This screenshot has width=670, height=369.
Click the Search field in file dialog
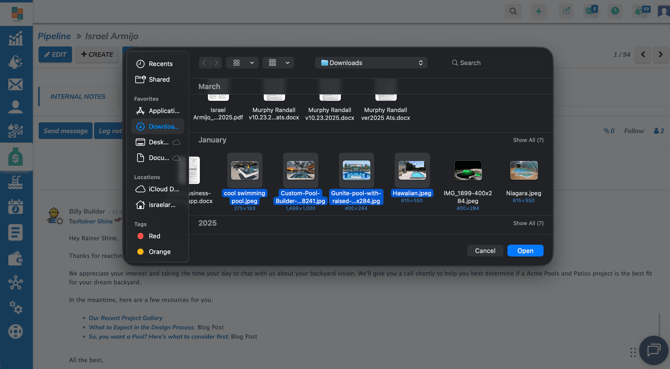tap(496, 63)
